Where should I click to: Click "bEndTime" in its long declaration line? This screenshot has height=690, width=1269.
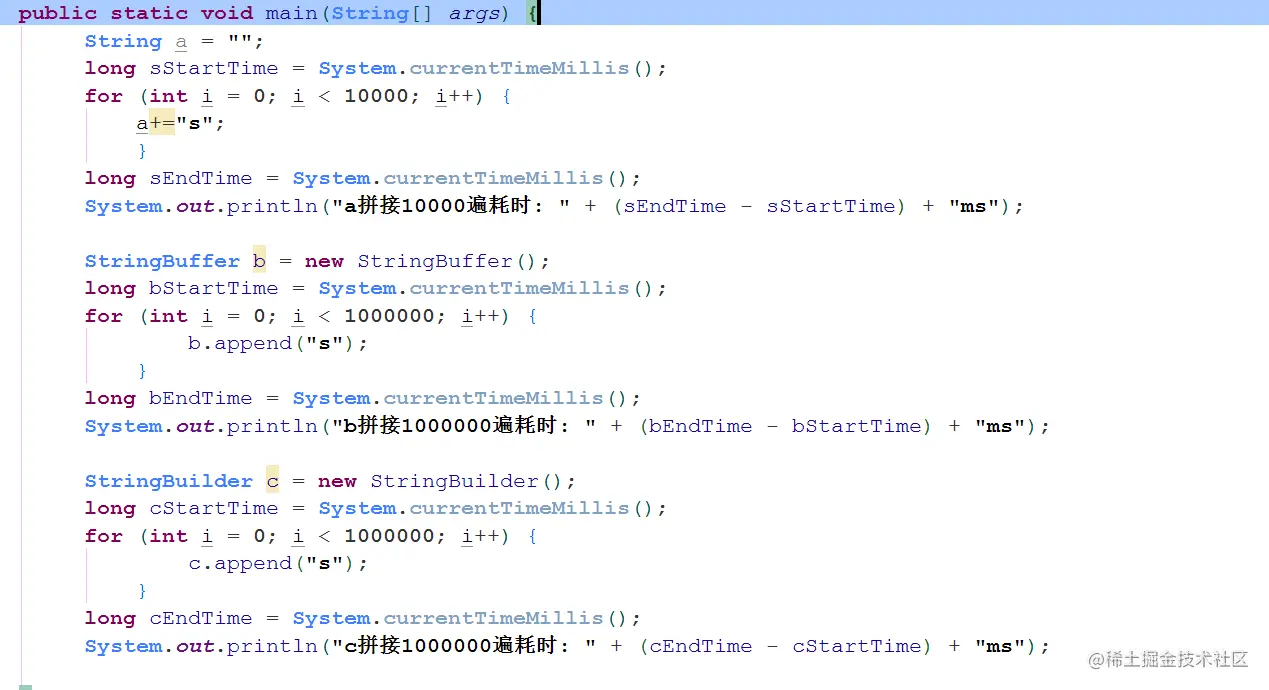click(201, 398)
